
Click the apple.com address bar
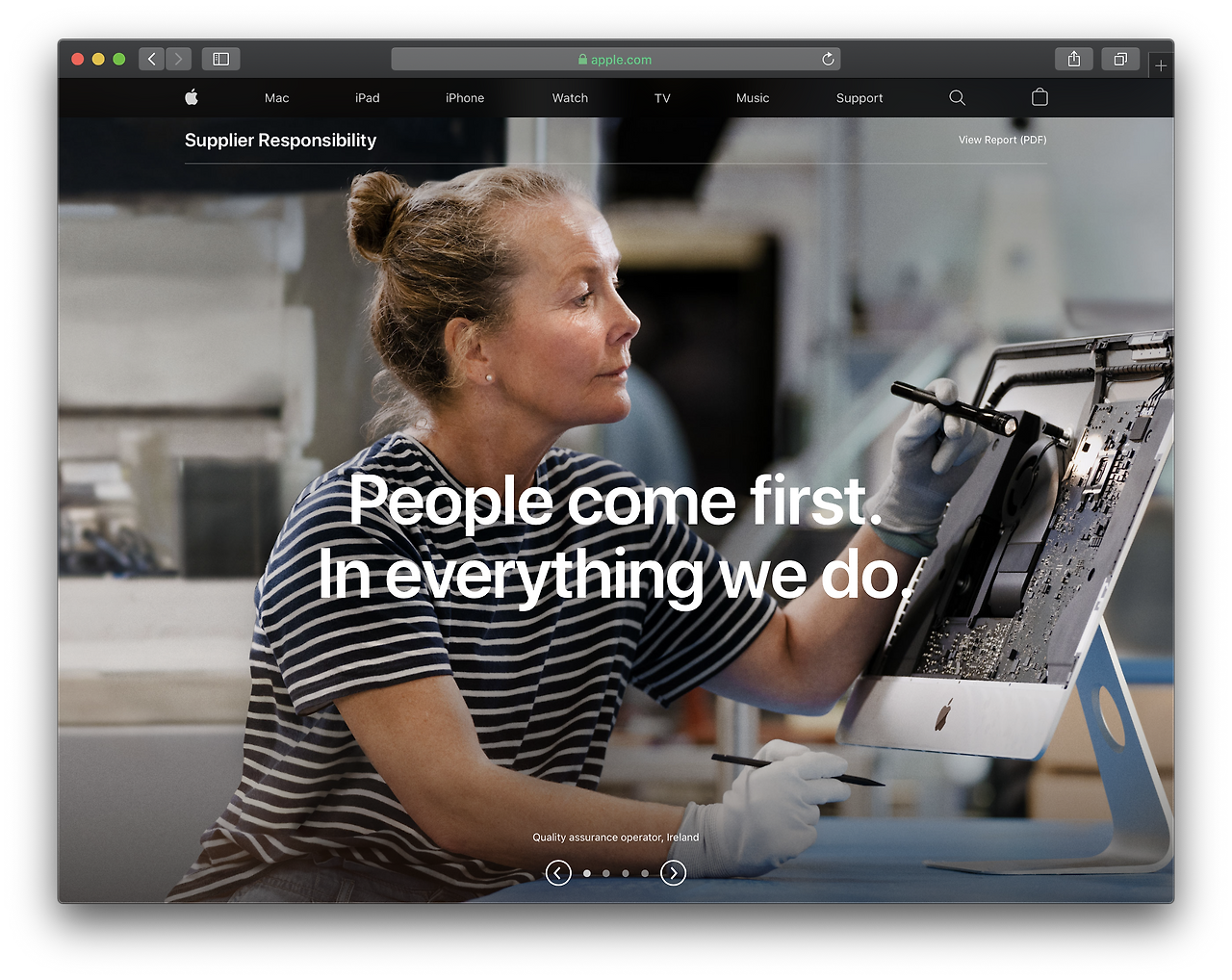coord(616,59)
